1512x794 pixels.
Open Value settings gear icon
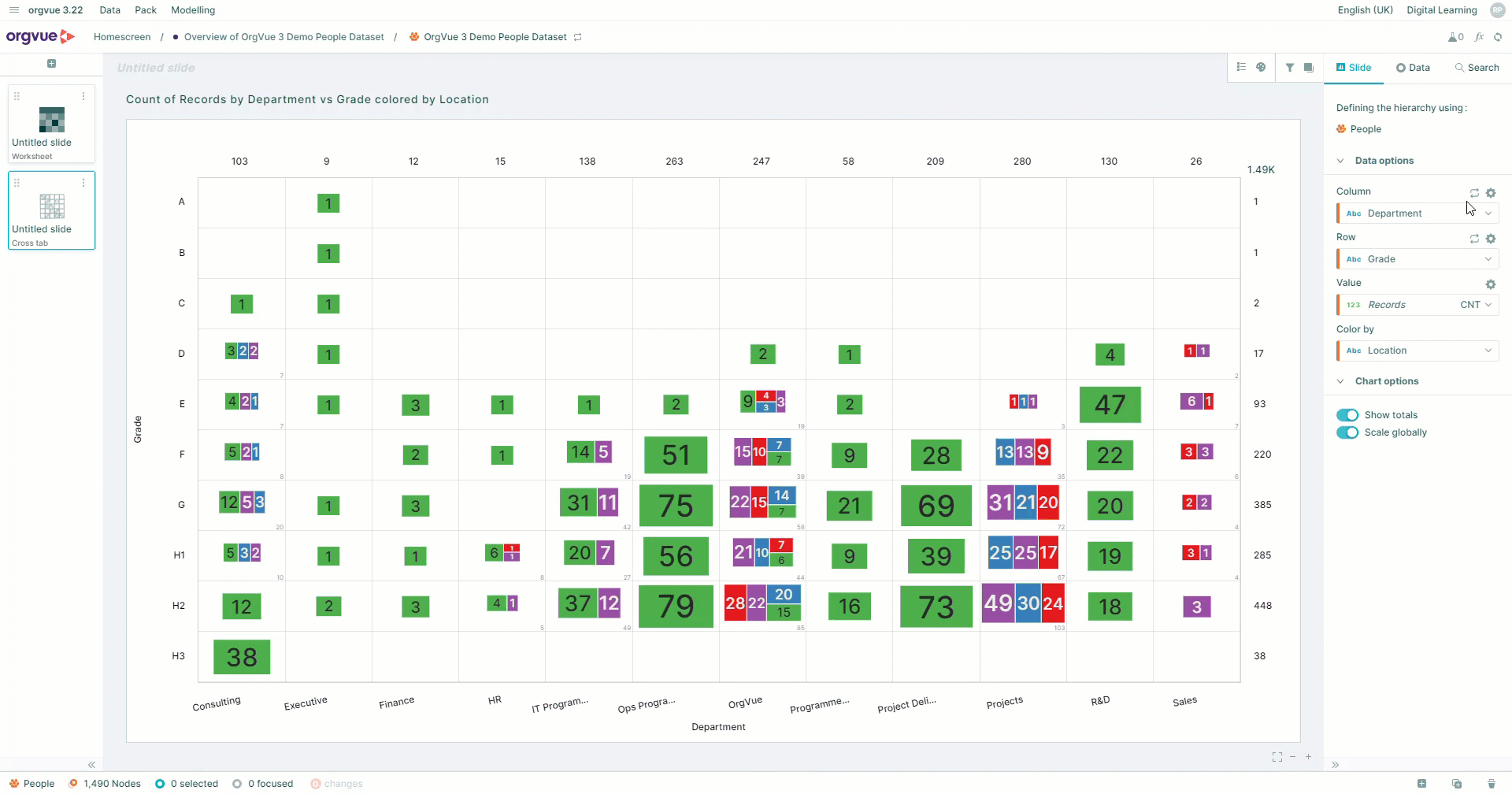pyautogui.click(x=1491, y=284)
